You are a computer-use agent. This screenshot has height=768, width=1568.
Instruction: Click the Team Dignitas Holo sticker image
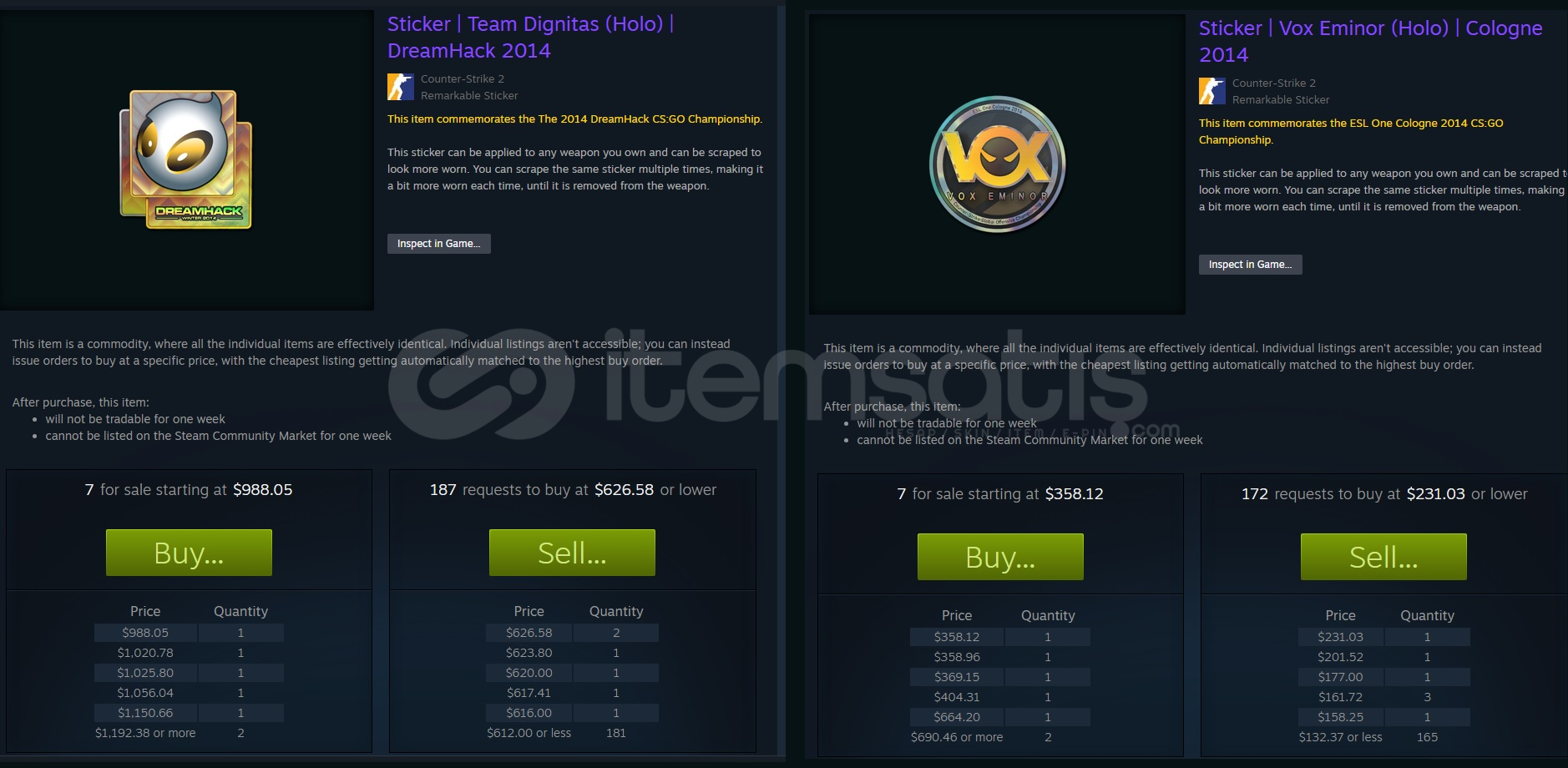pyautogui.click(x=186, y=159)
